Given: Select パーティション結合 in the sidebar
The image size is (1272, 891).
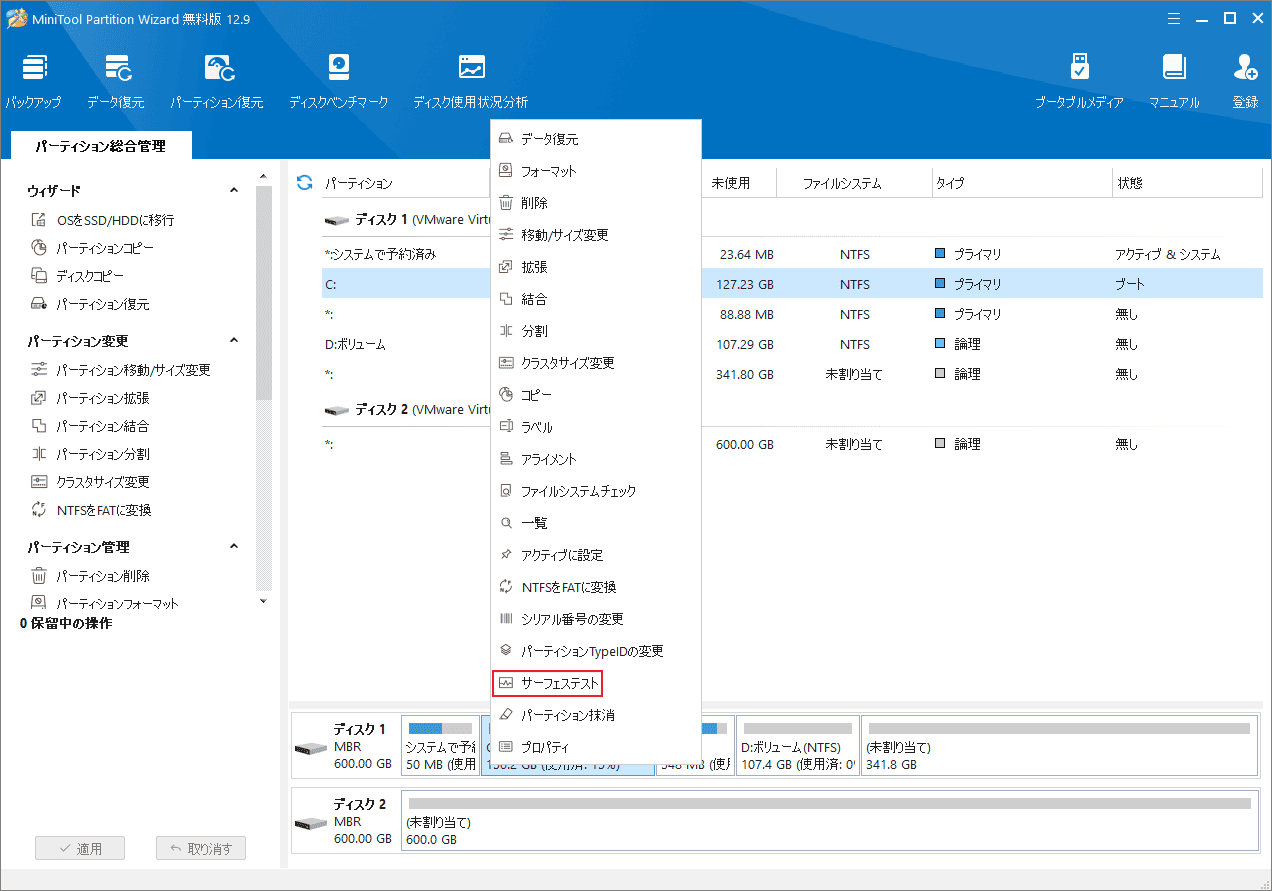Looking at the screenshot, I should [90, 426].
